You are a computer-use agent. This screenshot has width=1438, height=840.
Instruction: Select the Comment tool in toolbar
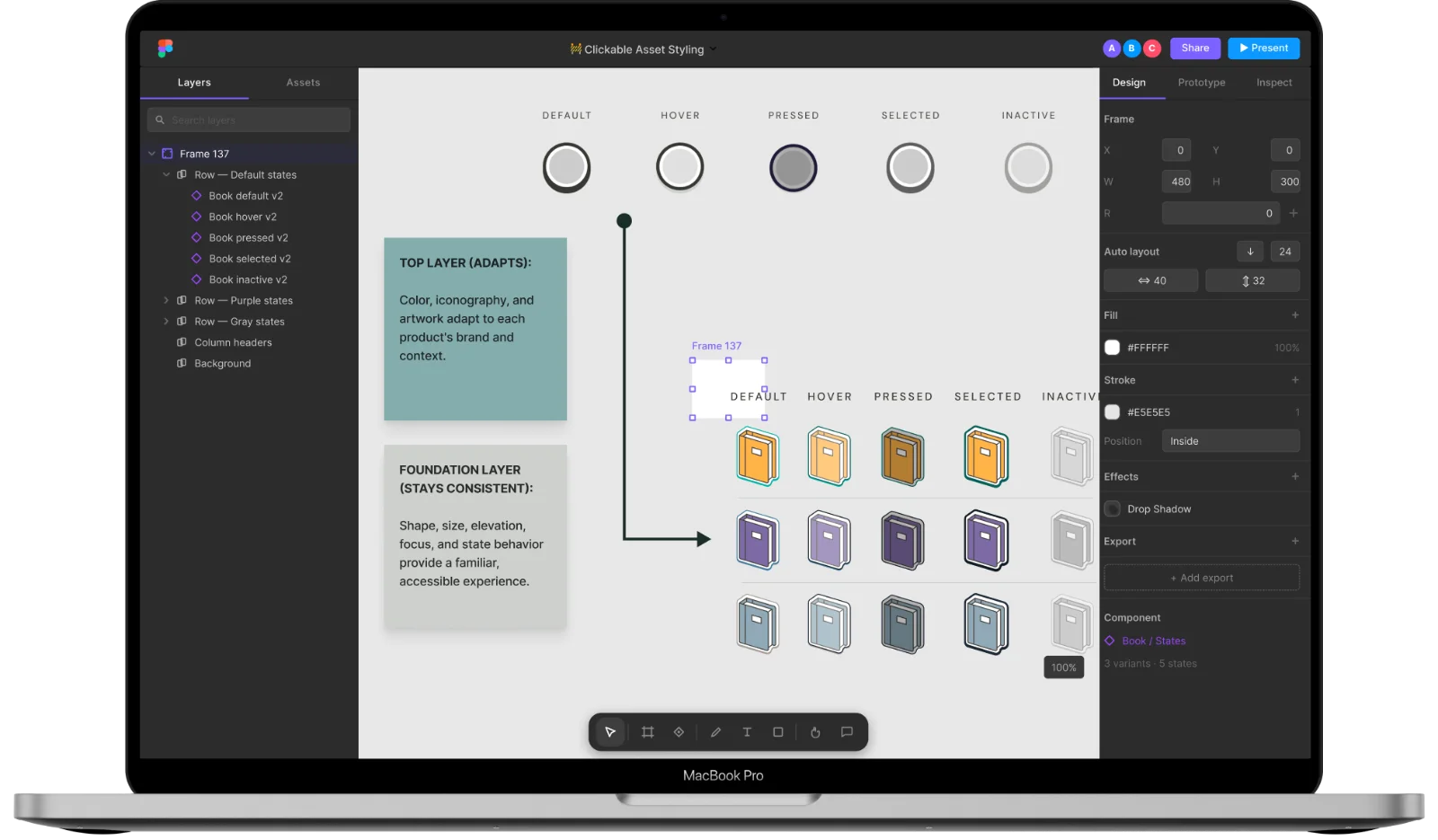click(847, 732)
